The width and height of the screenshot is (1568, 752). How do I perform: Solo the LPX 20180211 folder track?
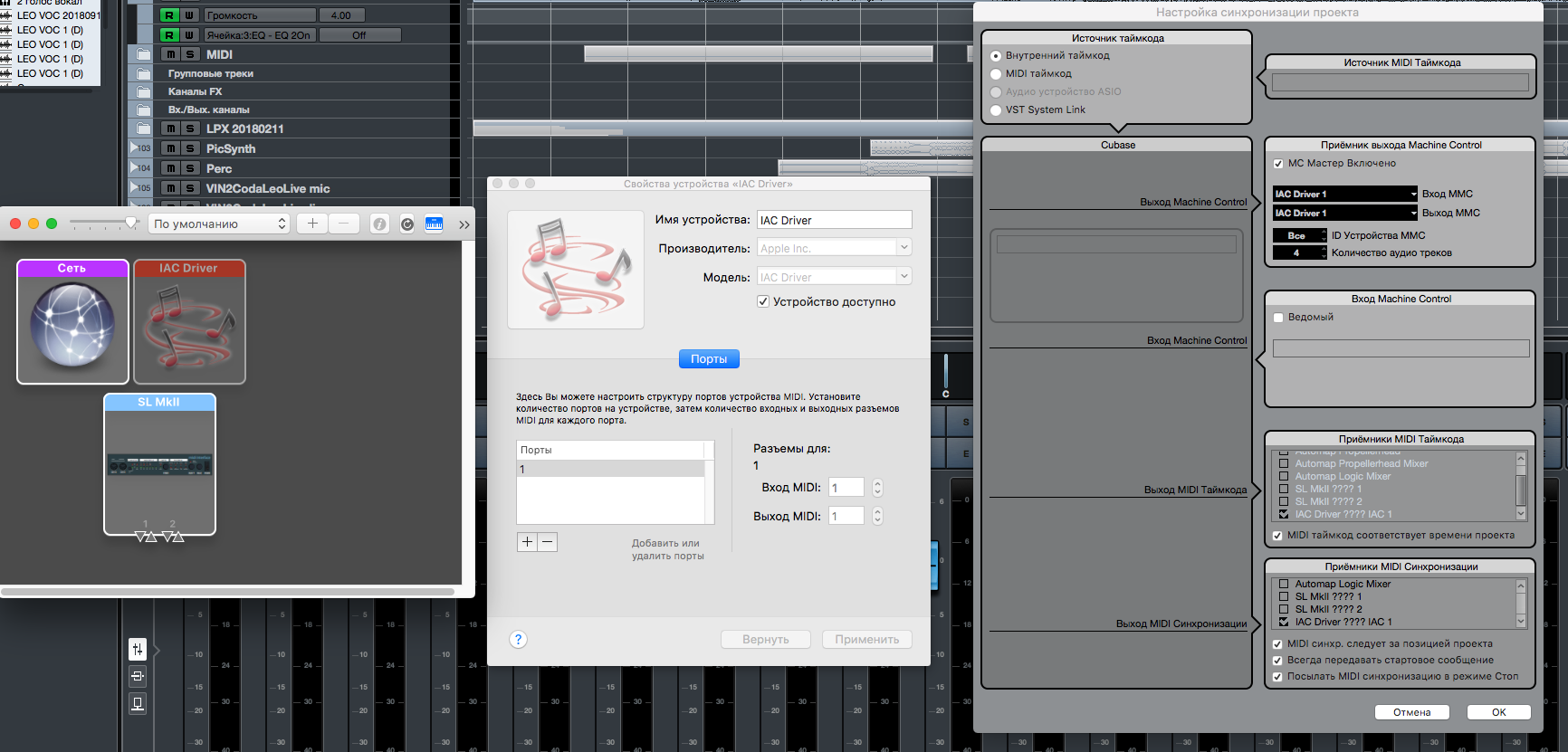[x=190, y=129]
